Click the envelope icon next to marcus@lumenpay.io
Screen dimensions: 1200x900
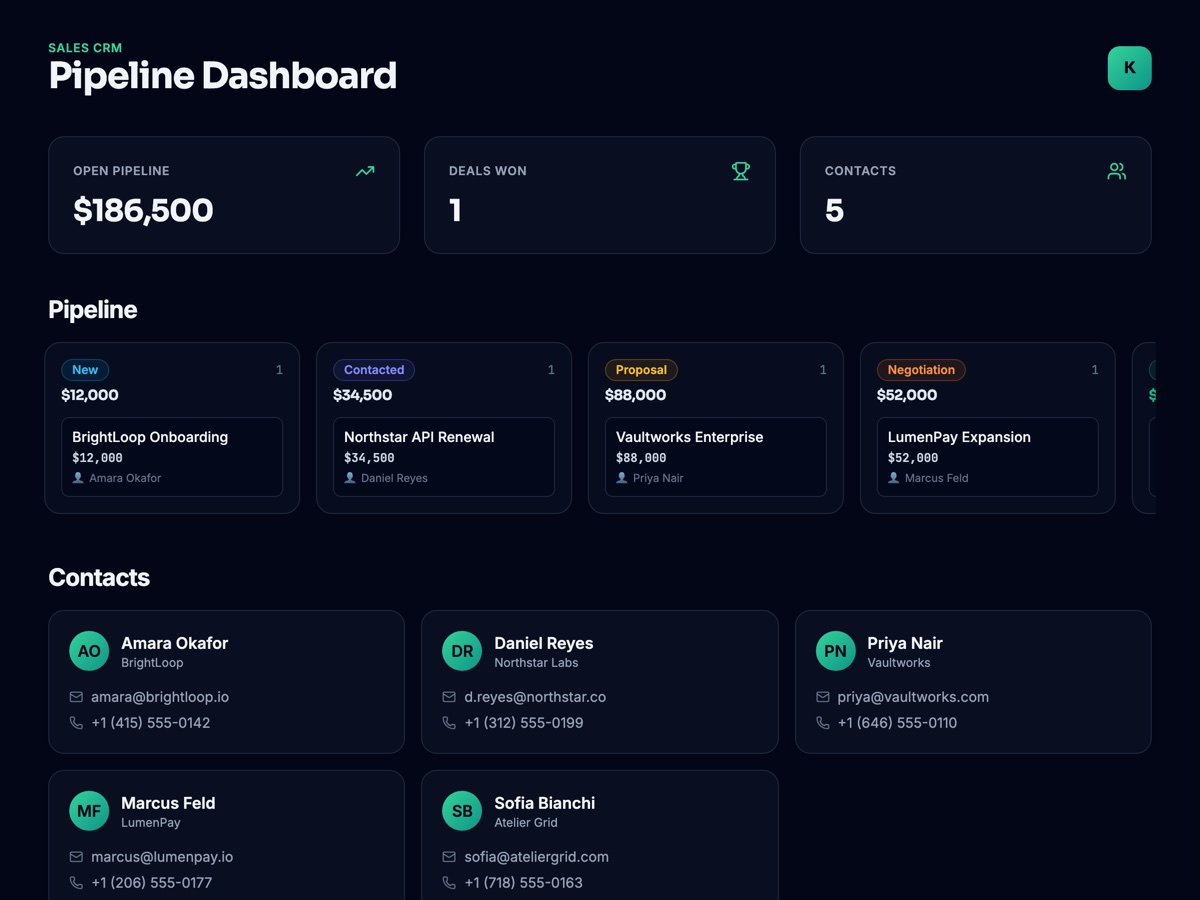pos(76,857)
